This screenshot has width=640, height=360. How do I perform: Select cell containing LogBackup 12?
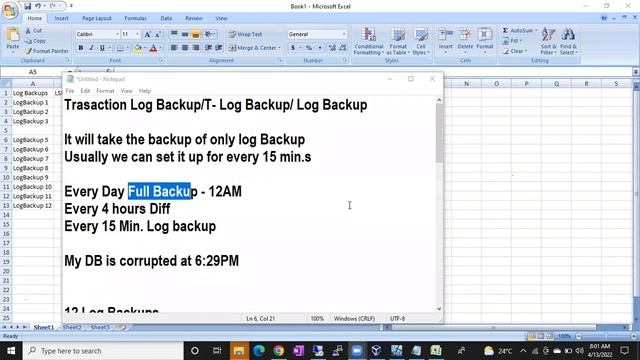[x=33, y=205]
